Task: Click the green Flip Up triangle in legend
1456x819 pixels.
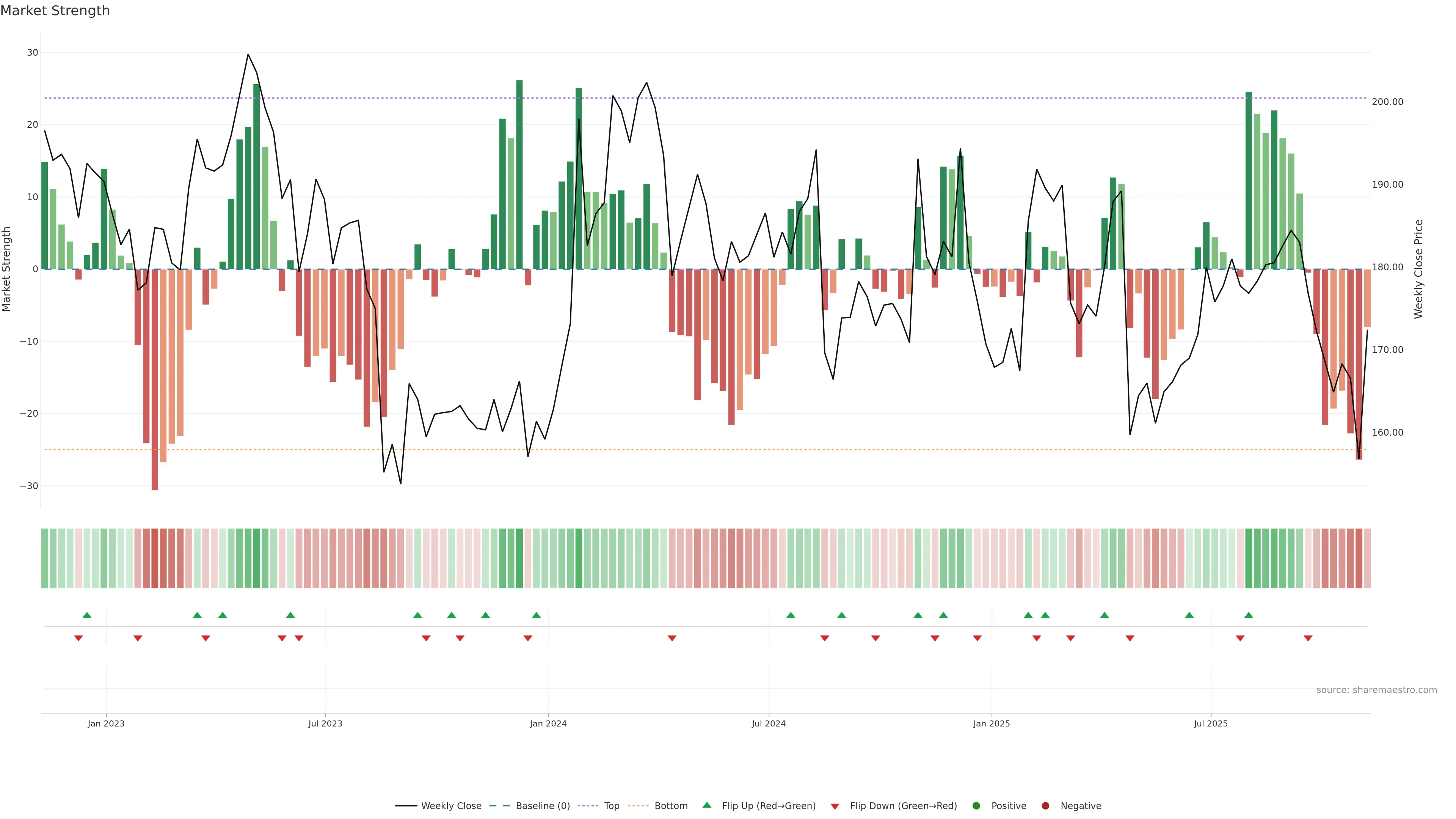Action: 706,805
